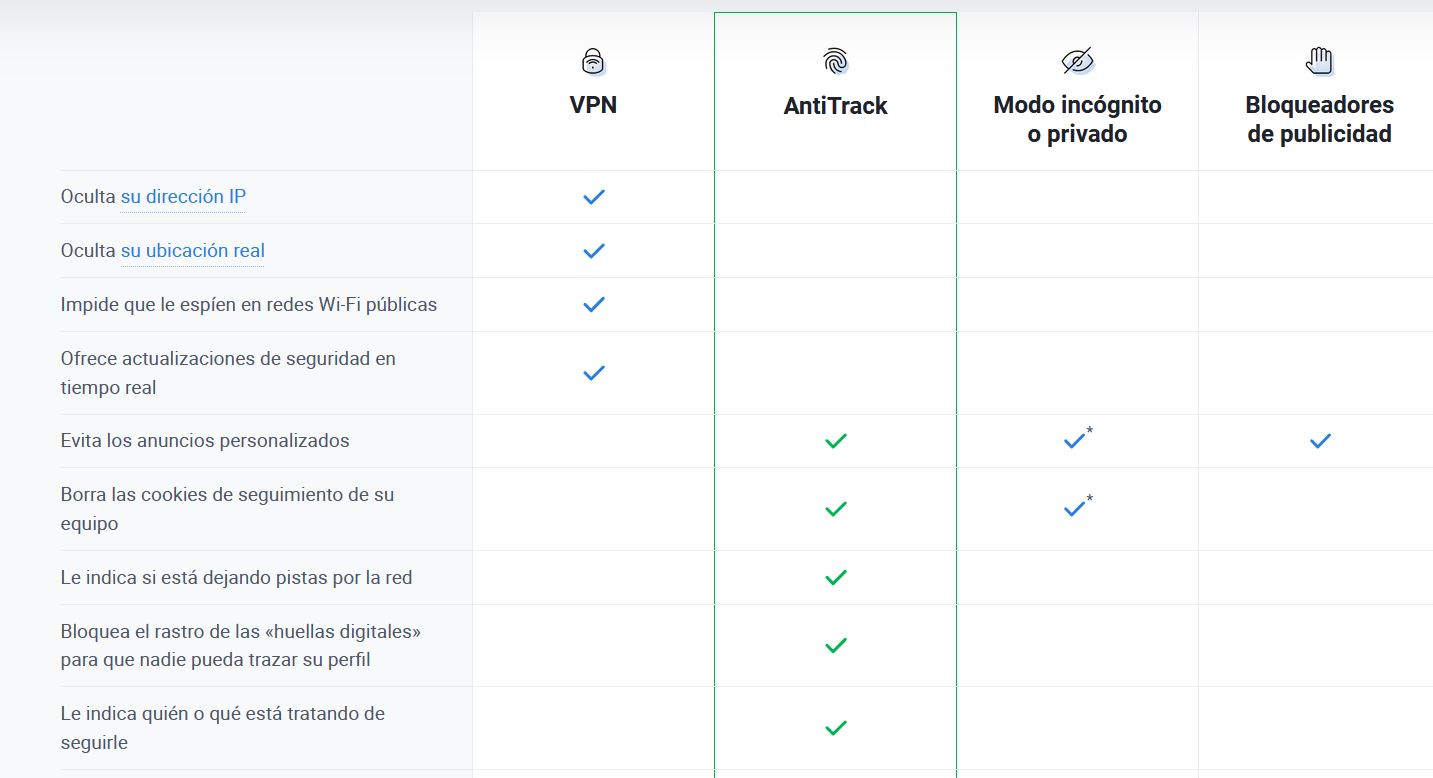Select the VPN column heading
1433x778 pixels.
(x=593, y=105)
